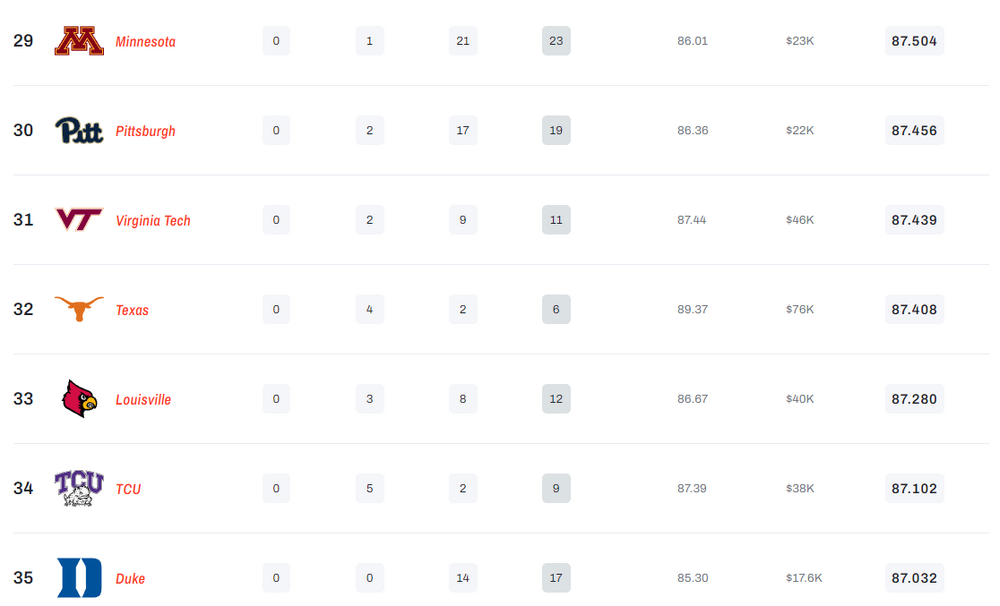
Task: Open the Minnesota team link
Action: click(x=145, y=41)
